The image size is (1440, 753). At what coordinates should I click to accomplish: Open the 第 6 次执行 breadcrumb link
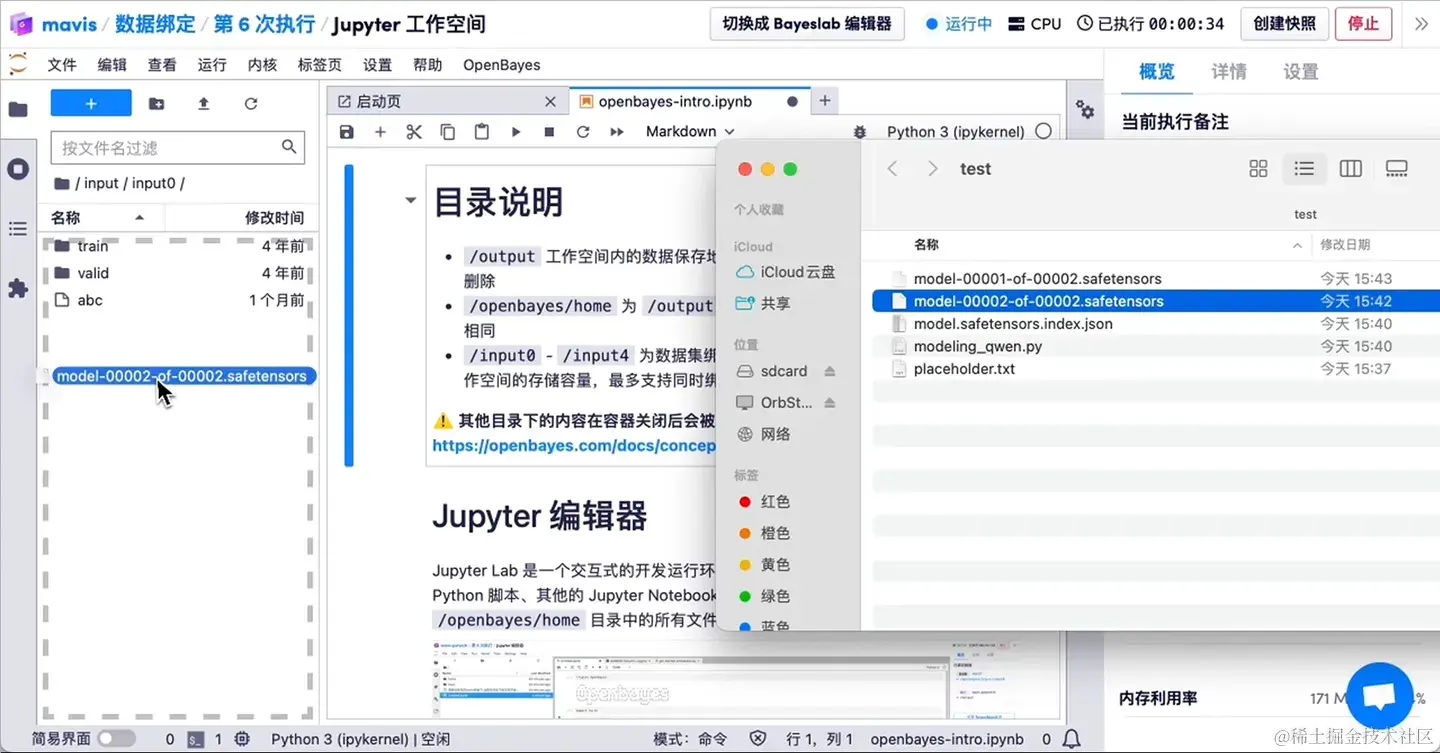264,24
